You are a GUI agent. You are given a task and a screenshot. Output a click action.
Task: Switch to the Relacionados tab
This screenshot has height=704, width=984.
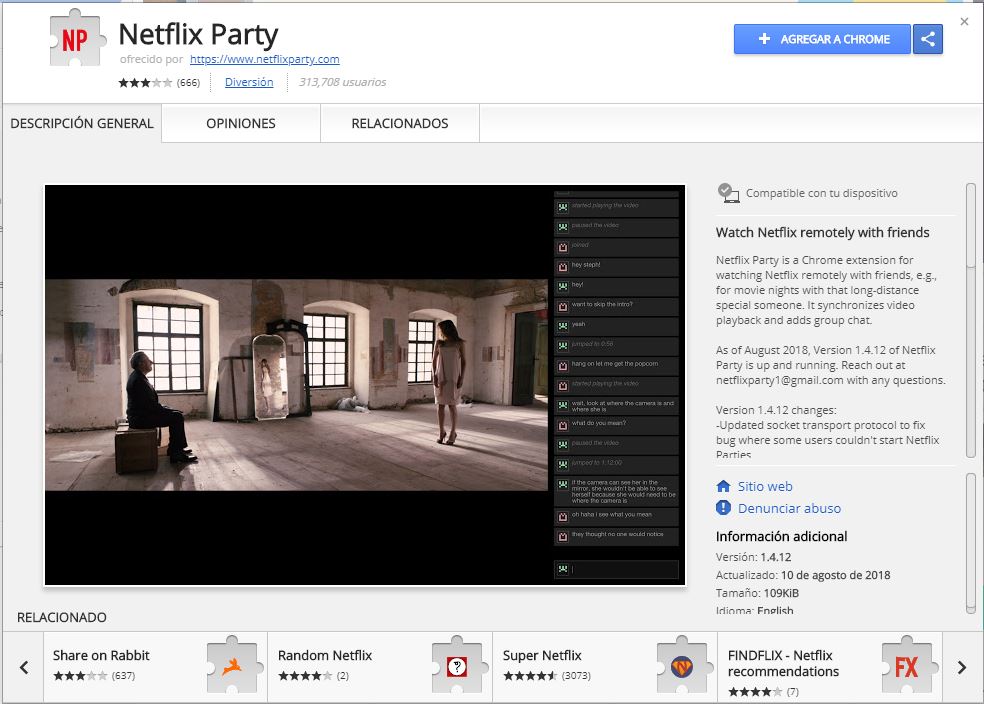[400, 123]
